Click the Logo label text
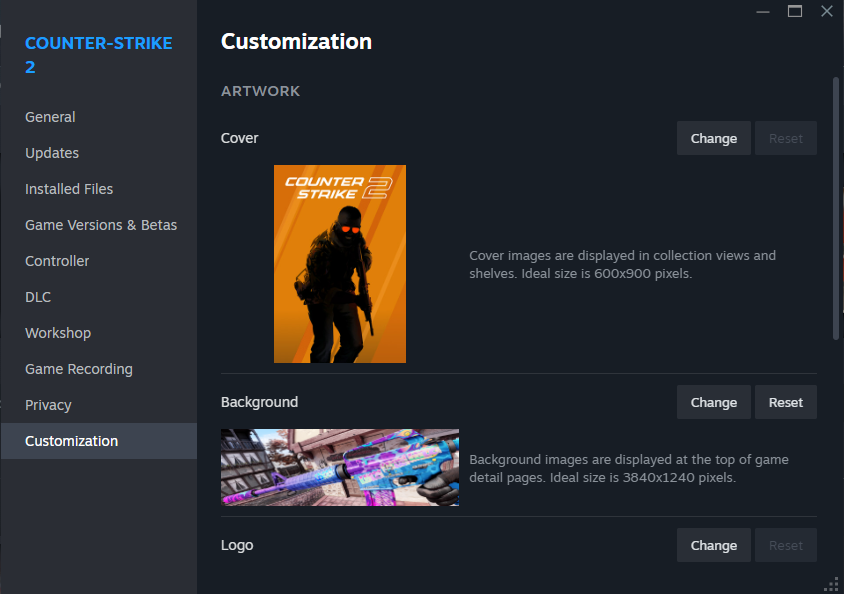 pyautogui.click(x=237, y=545)
